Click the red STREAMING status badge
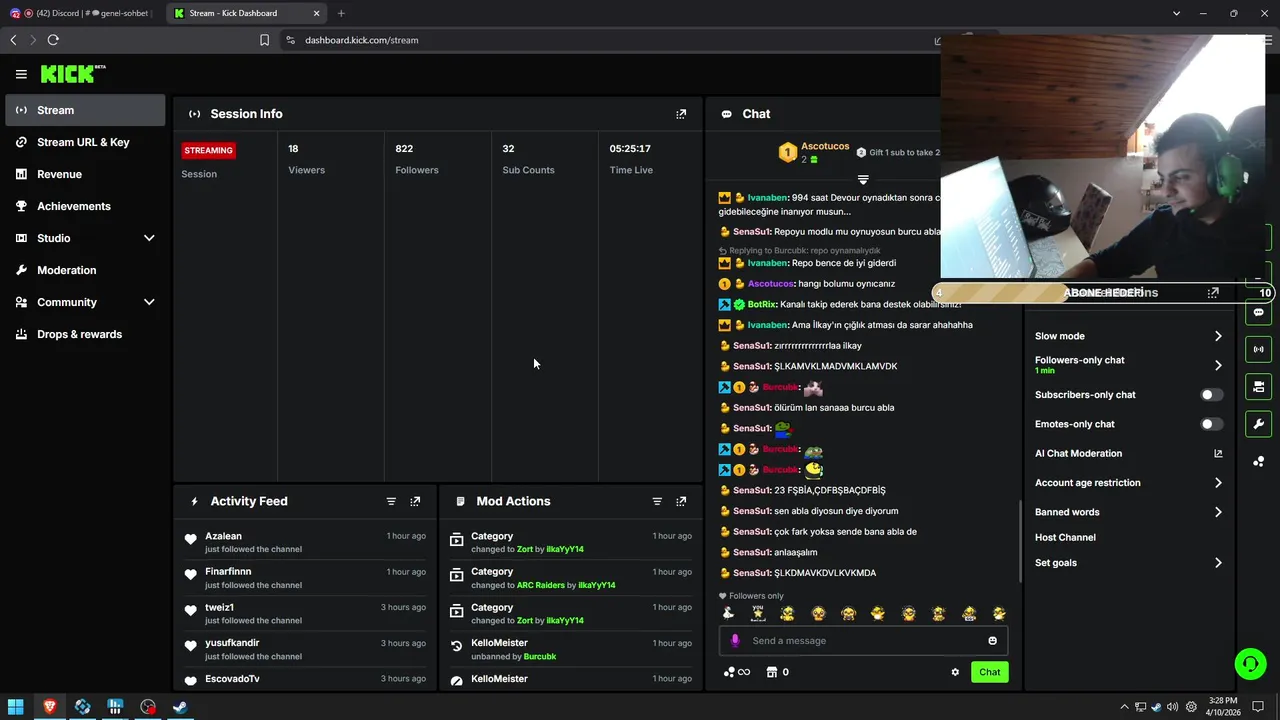Image resolution: width=1280 pixels, height=720 pixels. pos(208,150)
